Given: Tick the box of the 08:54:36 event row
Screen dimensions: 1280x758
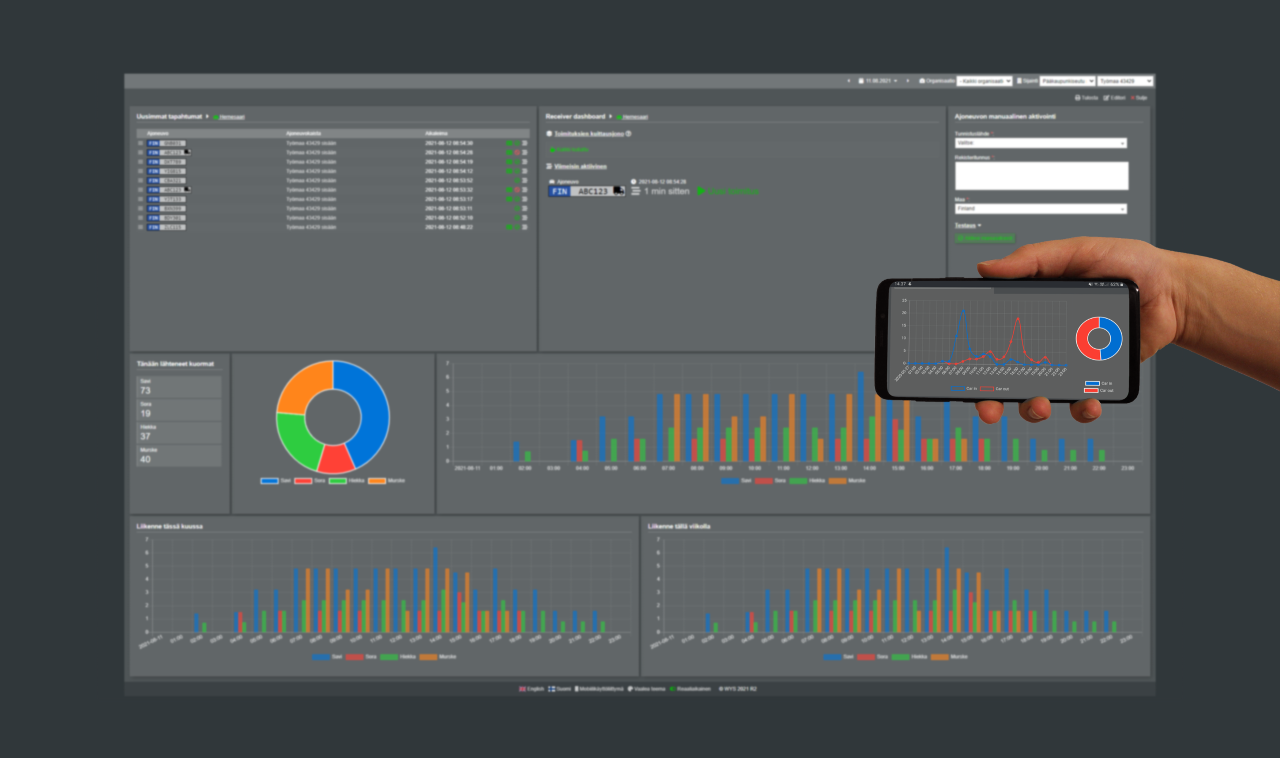Looking at the screenshot, I should [x=141, y=143].
